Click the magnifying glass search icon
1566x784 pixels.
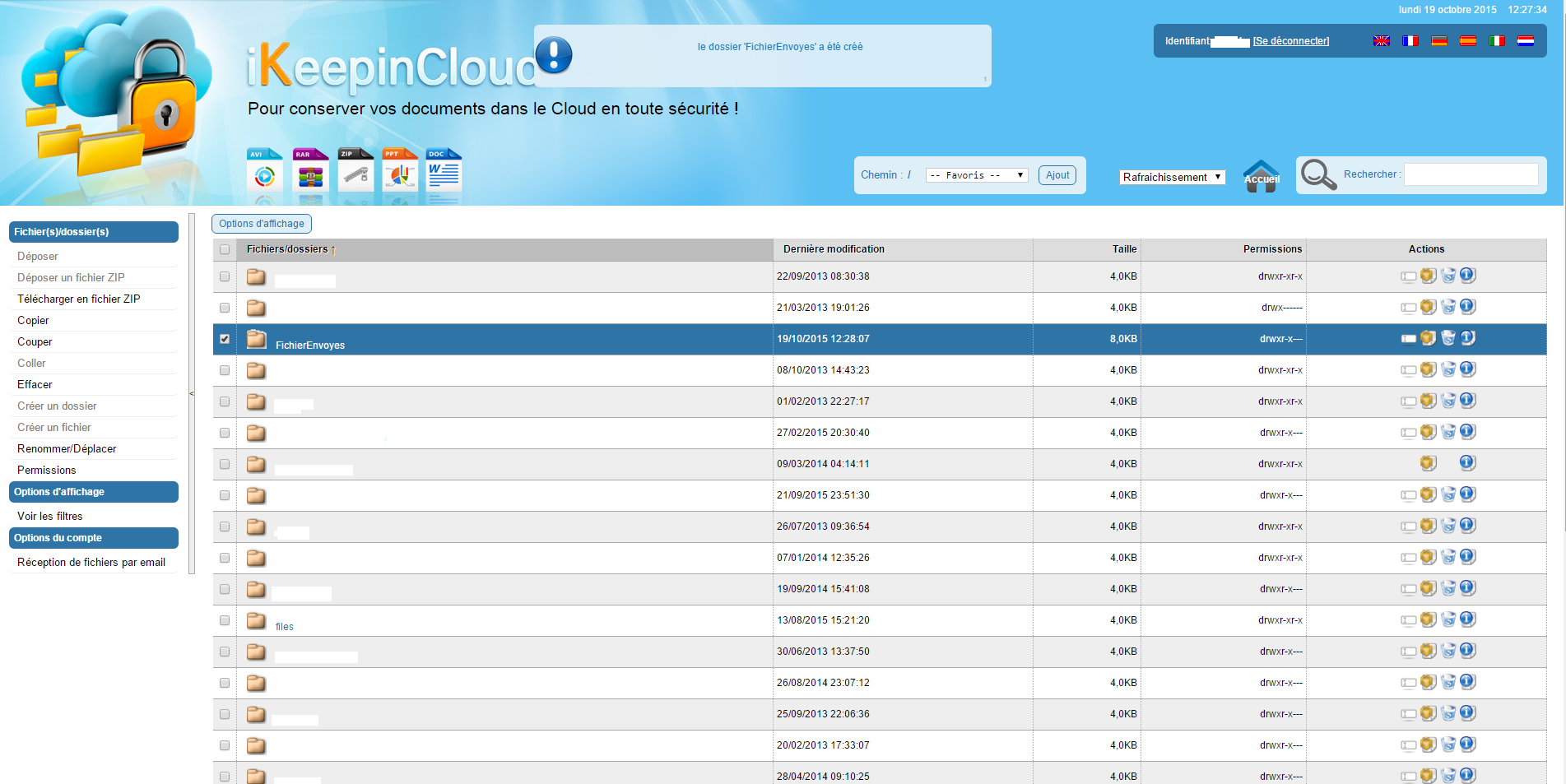(1318, 175)
